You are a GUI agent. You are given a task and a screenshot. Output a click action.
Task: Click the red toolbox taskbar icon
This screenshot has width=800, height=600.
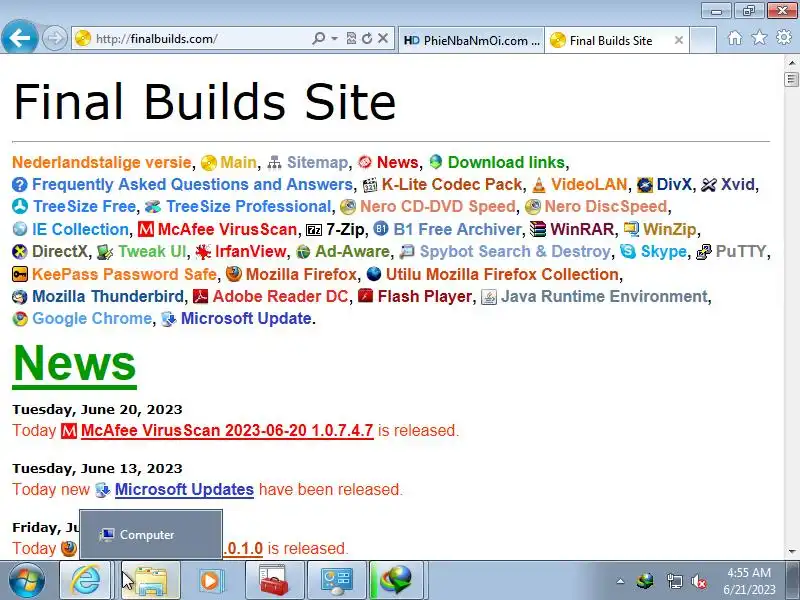[x=274, y=581]
